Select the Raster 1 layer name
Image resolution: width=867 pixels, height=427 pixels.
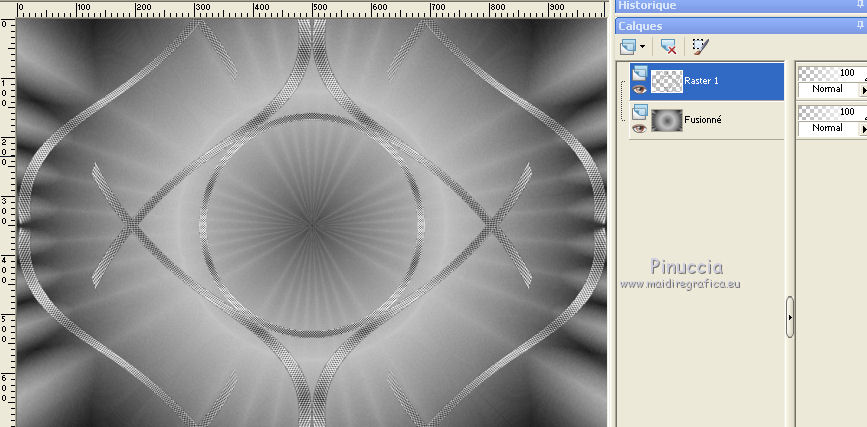701,81
